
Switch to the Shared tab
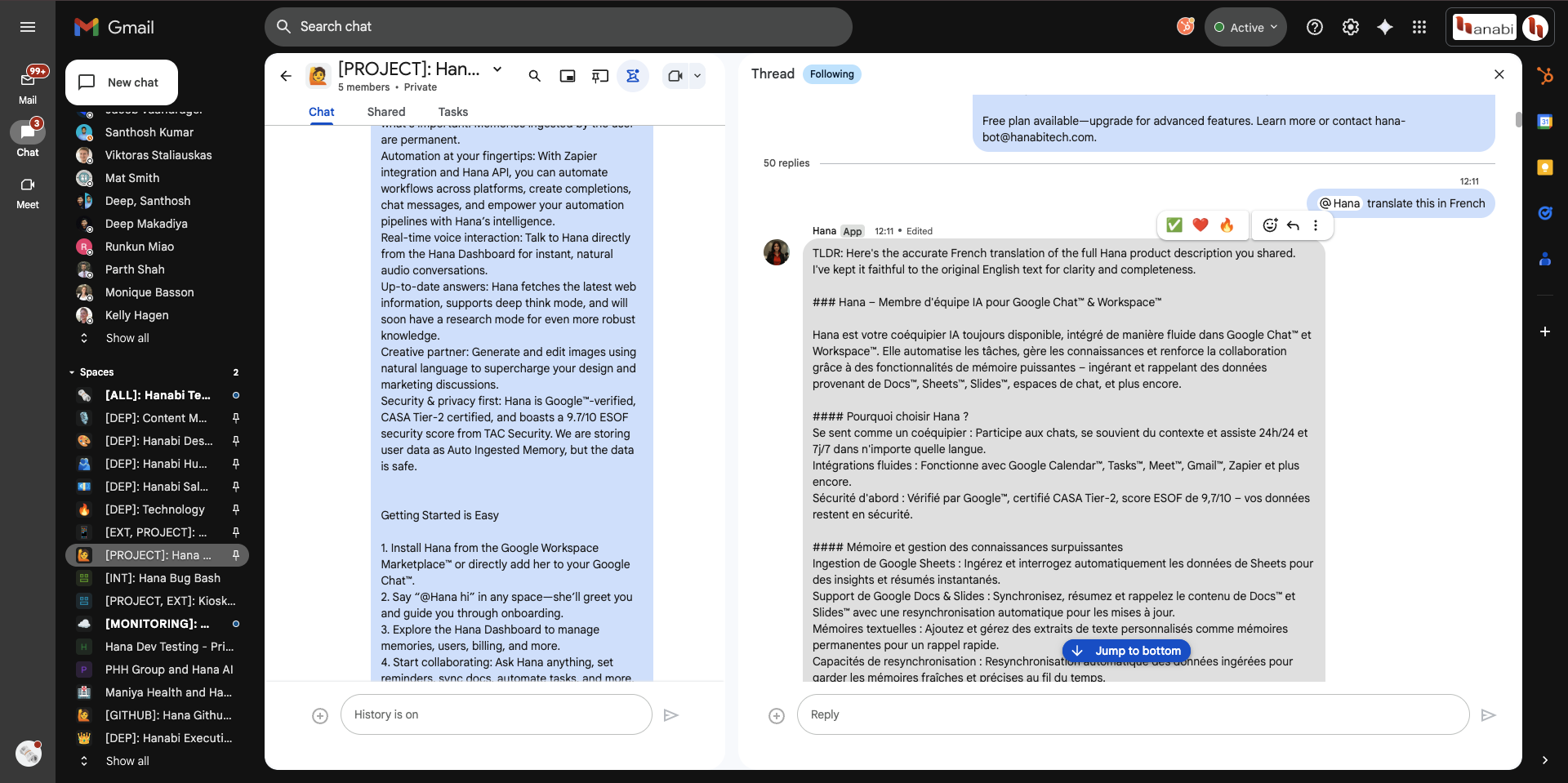coord(386,112)
